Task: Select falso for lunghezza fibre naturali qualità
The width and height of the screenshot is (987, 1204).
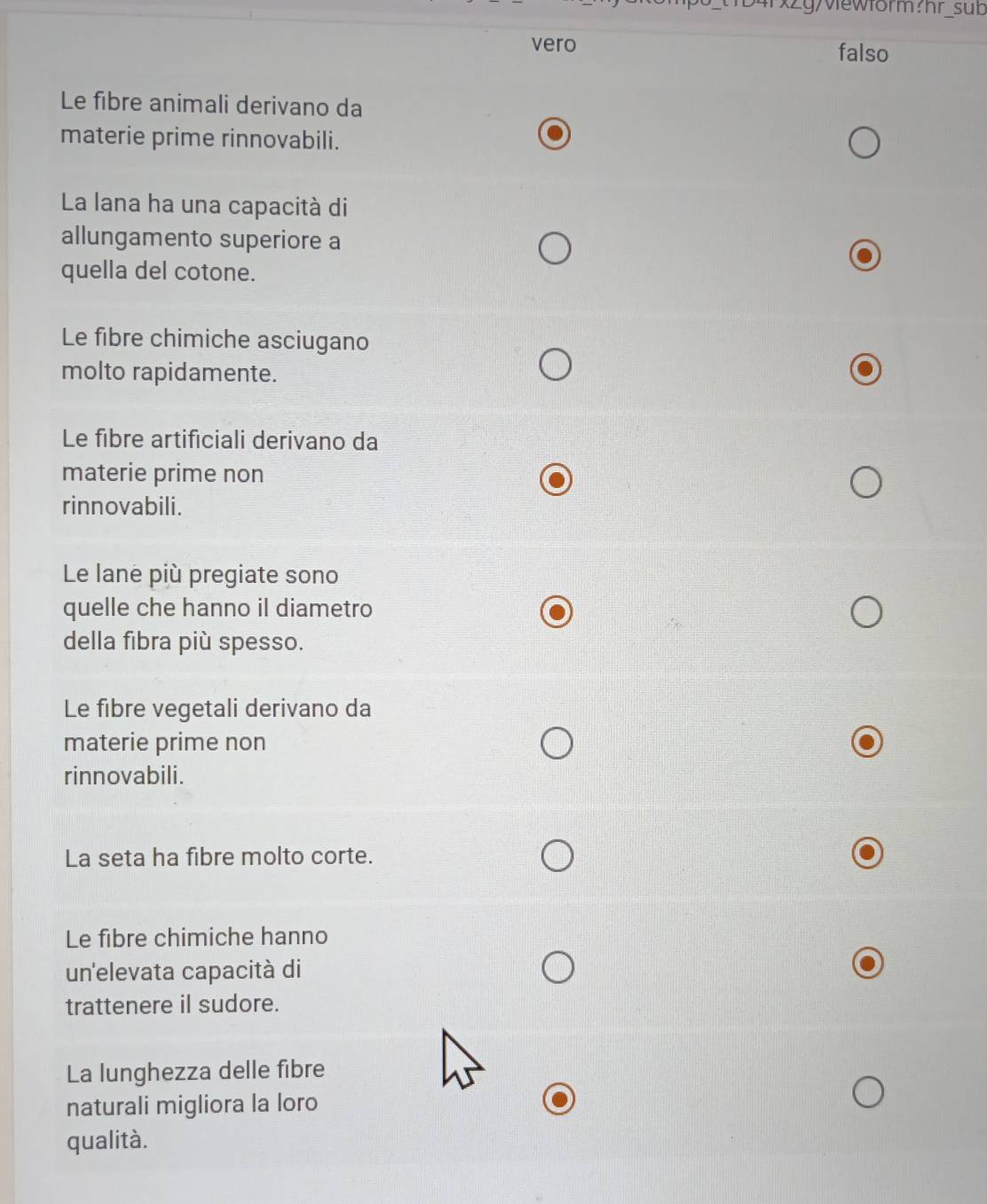Action: point(868,1093)
